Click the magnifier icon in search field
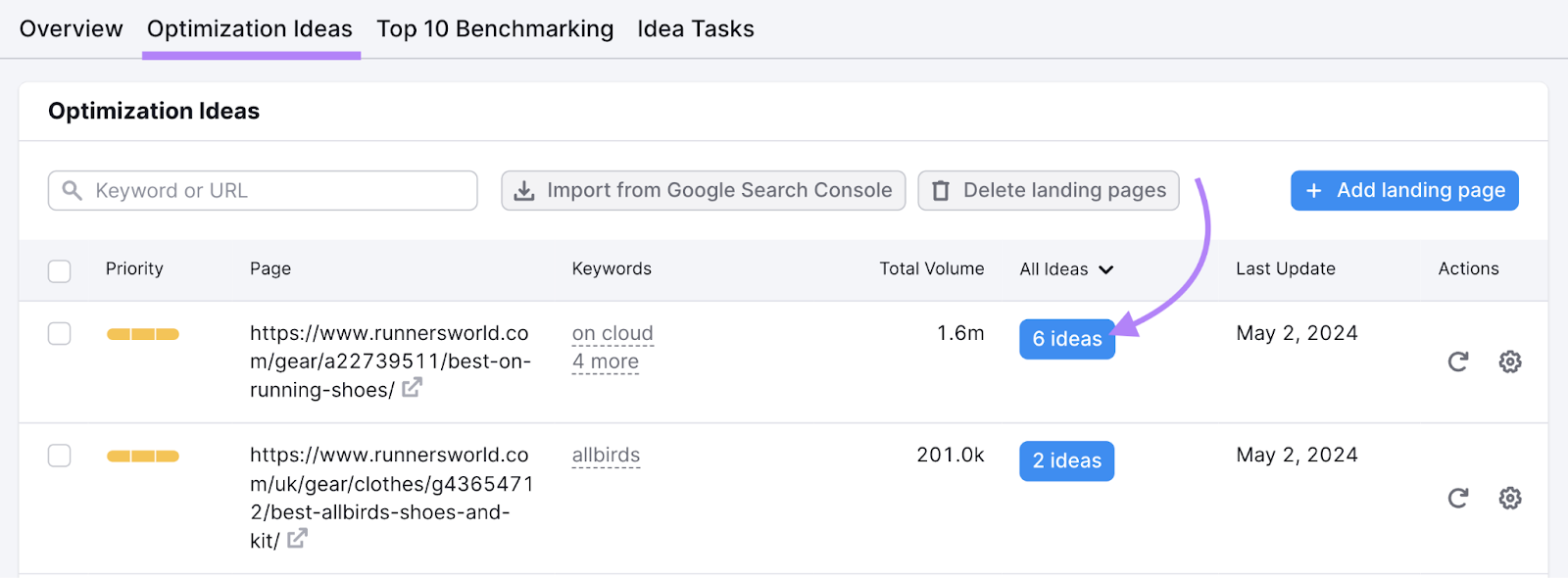This screenshot has height=578, width=1568. tap(72, 190)
